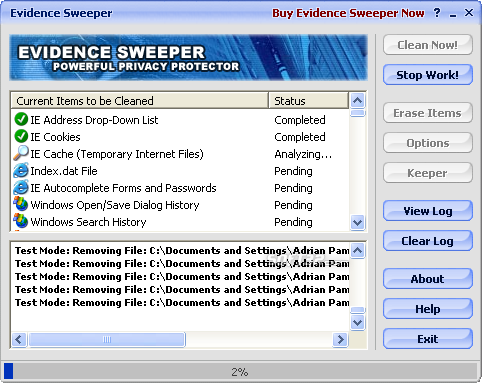
Task: Click the Erase Items button
Action: click(428, 113)
